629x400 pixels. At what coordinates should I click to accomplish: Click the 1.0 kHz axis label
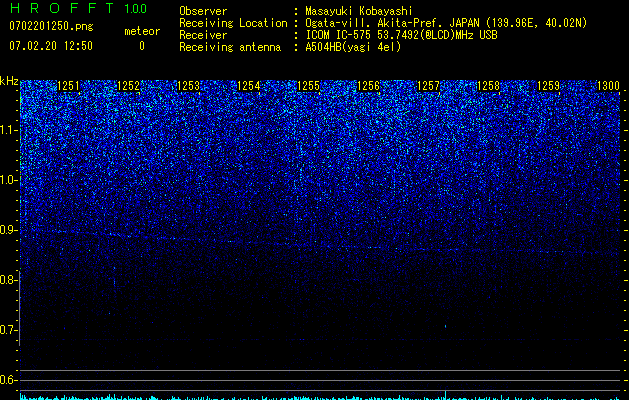click(9, 180)
